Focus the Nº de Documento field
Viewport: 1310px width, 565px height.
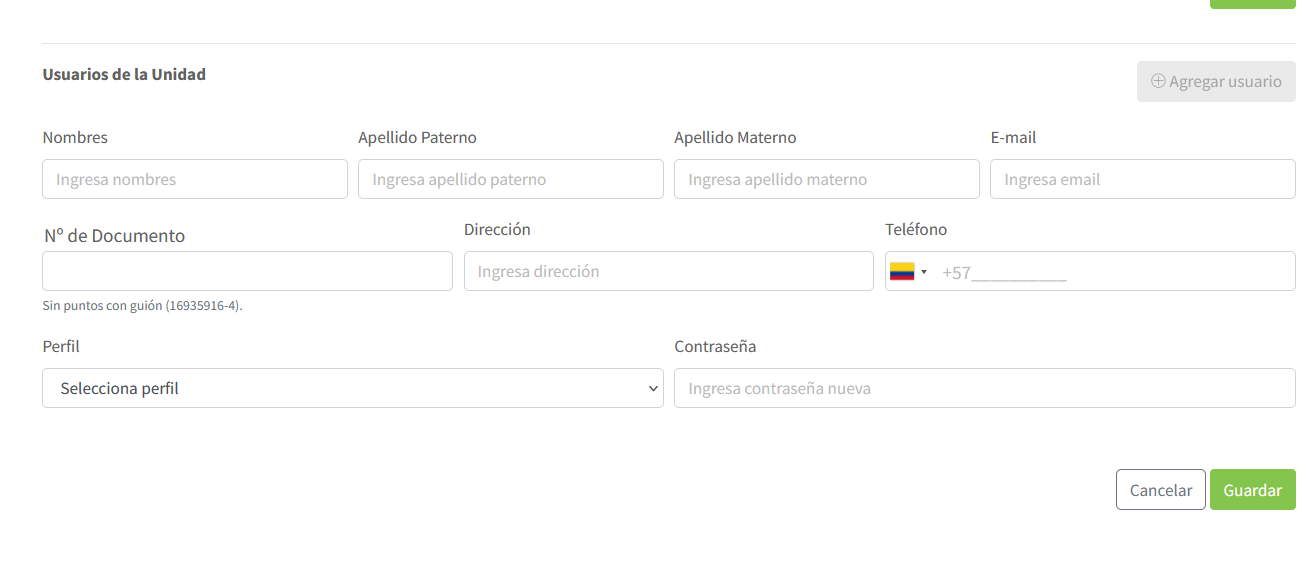[x=247, y=271]
